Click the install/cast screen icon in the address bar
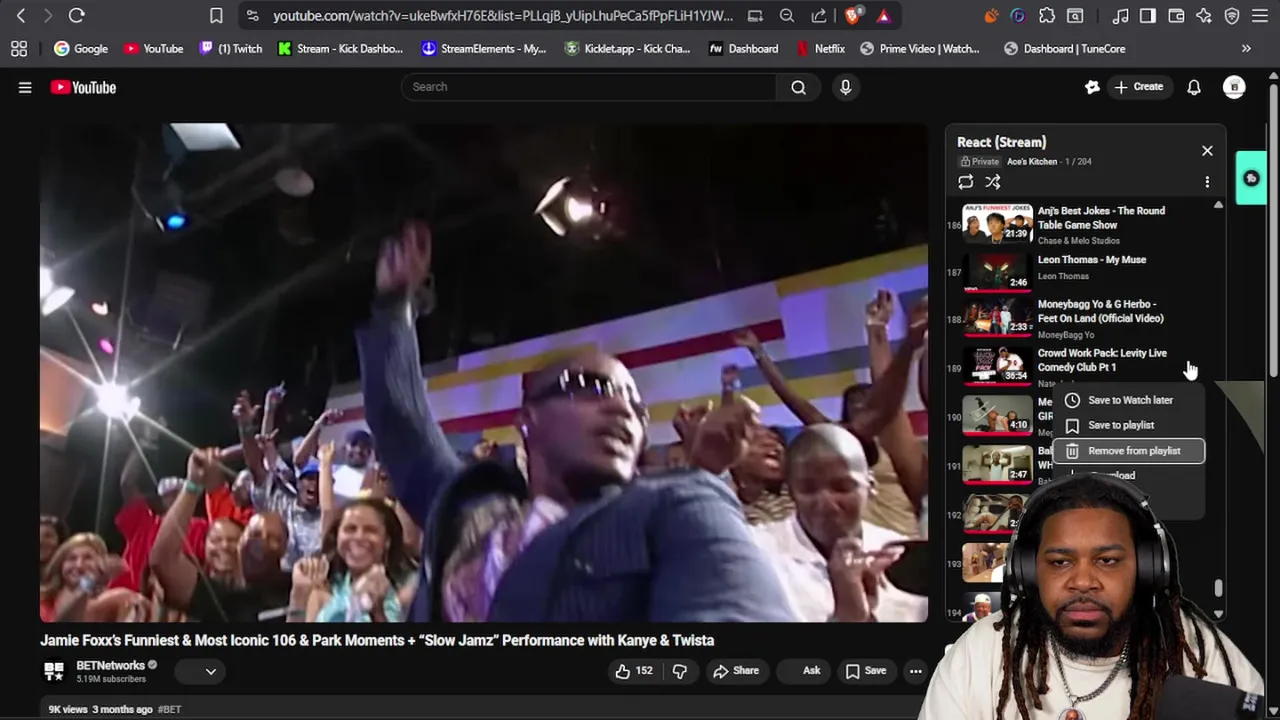The image size is (1280, 720). pos(755,16)
